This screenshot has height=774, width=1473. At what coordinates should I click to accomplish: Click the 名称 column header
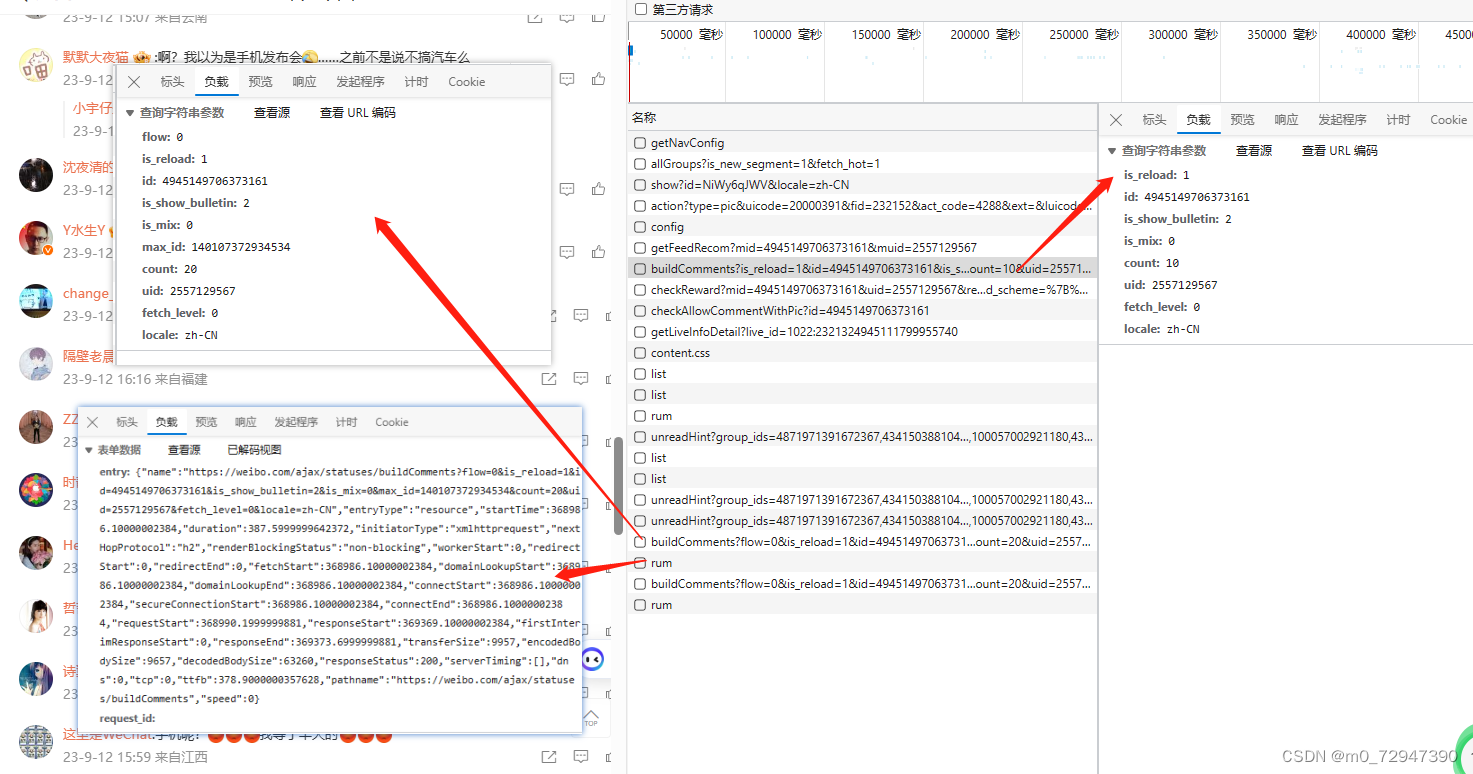click(x=644, y=118)
